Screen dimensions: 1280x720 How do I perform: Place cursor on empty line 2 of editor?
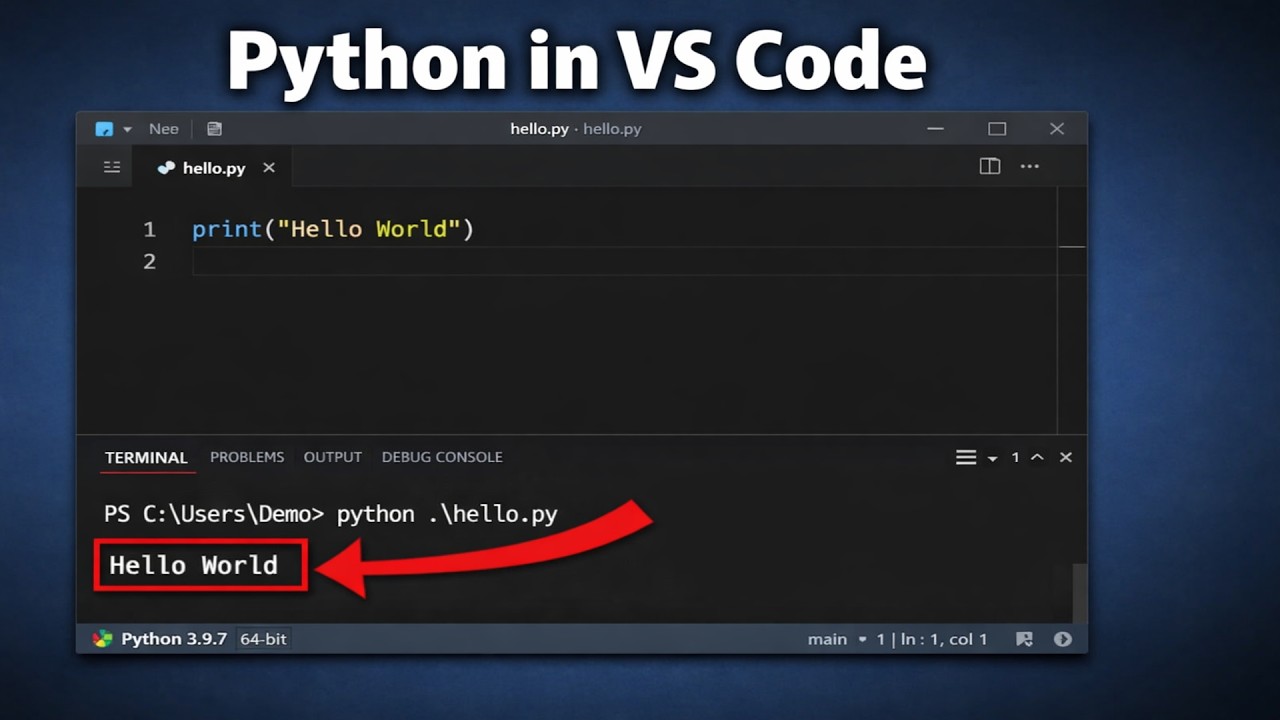pos(624,261)
